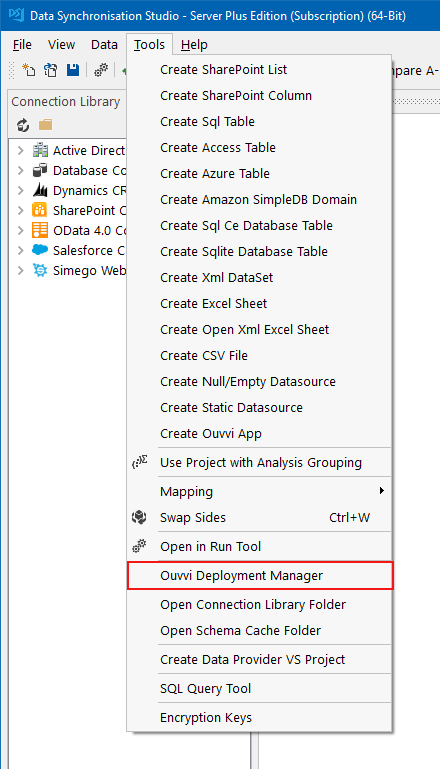The height and width of the screenshot is (769, 440).
Task: Save the project with the floppy icon
Action: coord(73,70)
